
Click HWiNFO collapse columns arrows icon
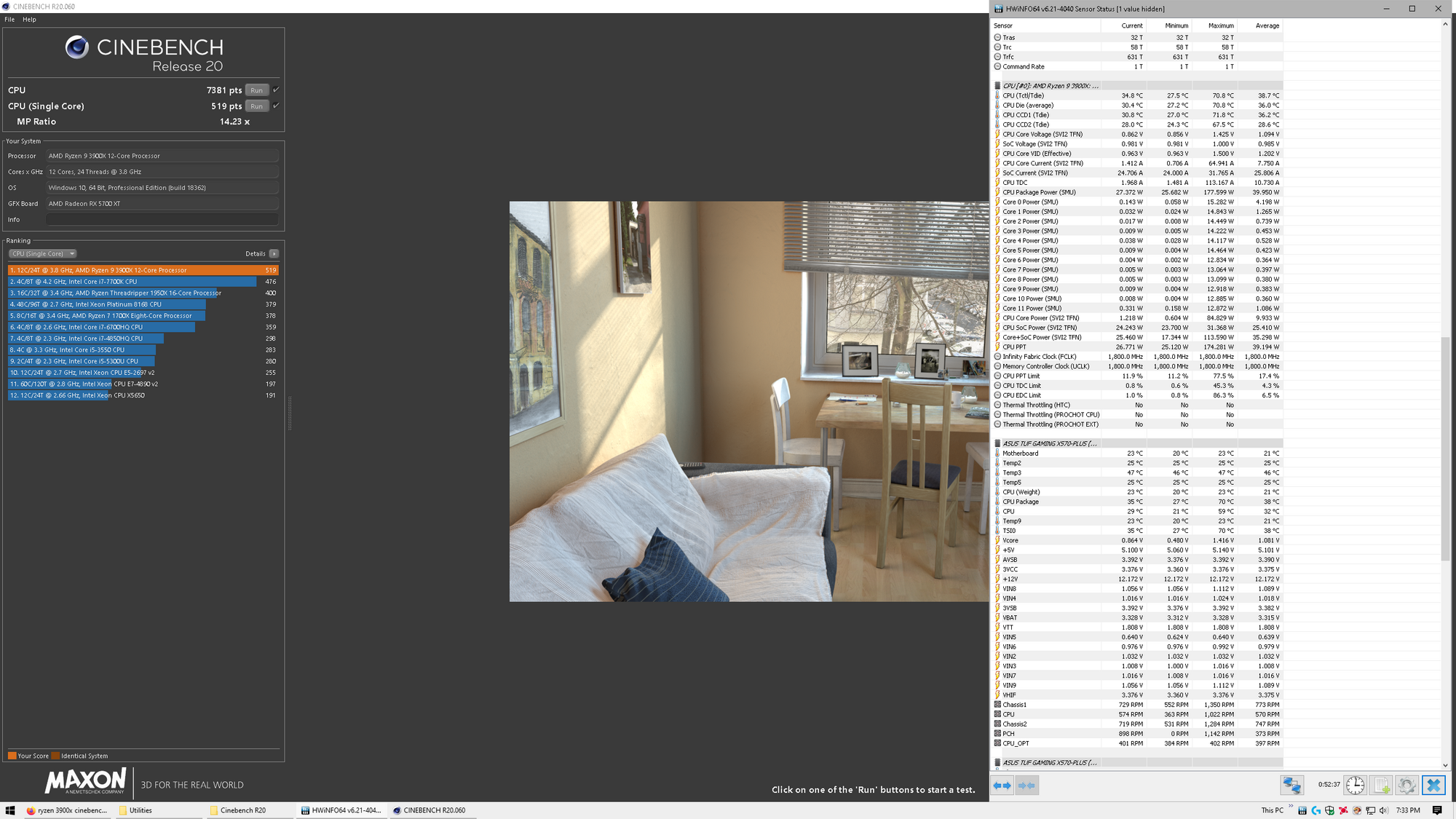(1026, 786)
